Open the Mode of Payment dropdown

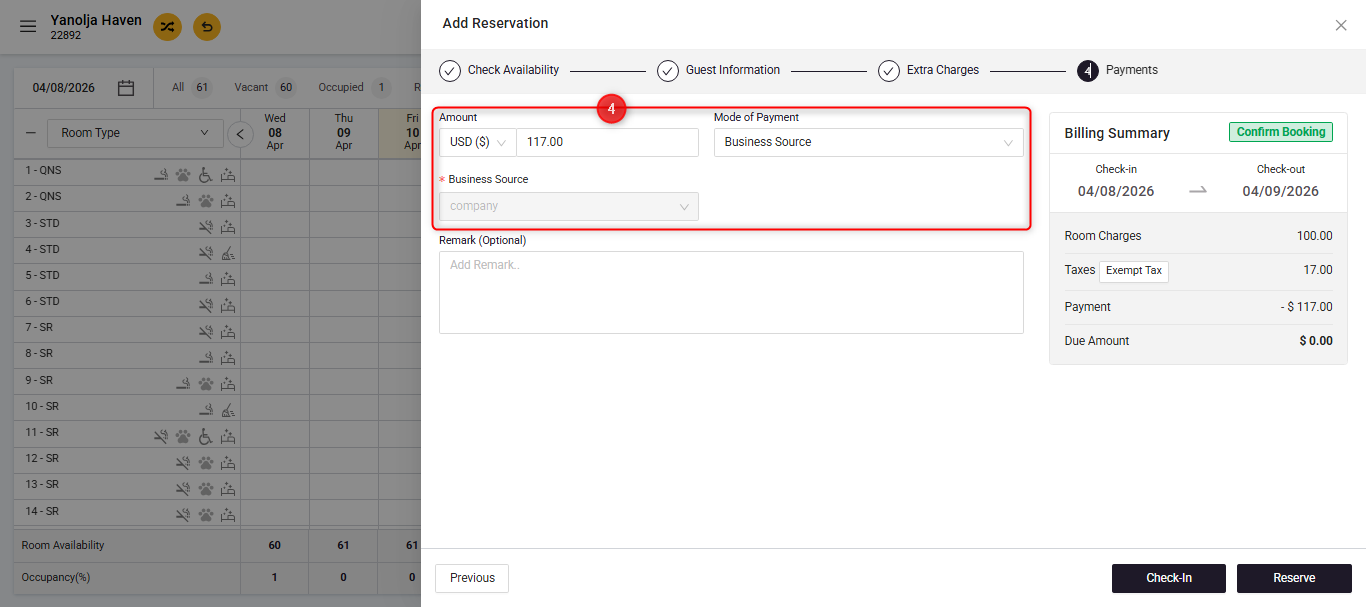[869, 142]
